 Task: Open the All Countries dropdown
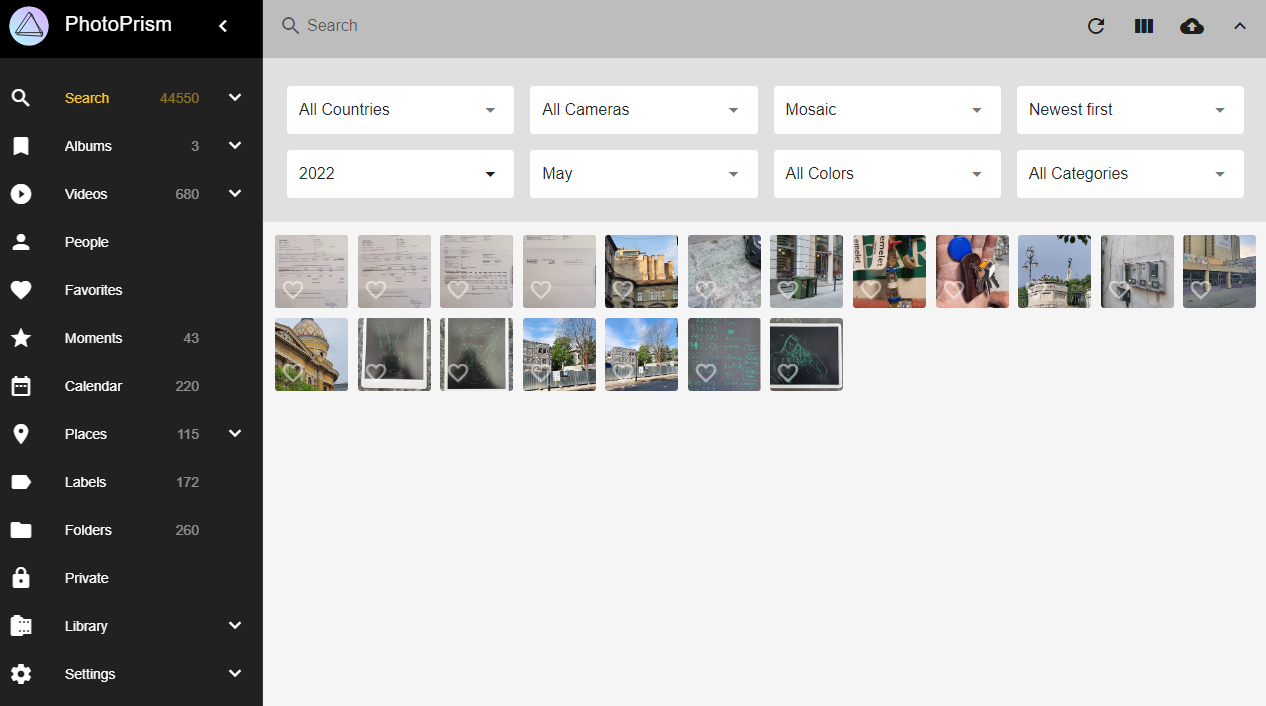tap(399, 109)
